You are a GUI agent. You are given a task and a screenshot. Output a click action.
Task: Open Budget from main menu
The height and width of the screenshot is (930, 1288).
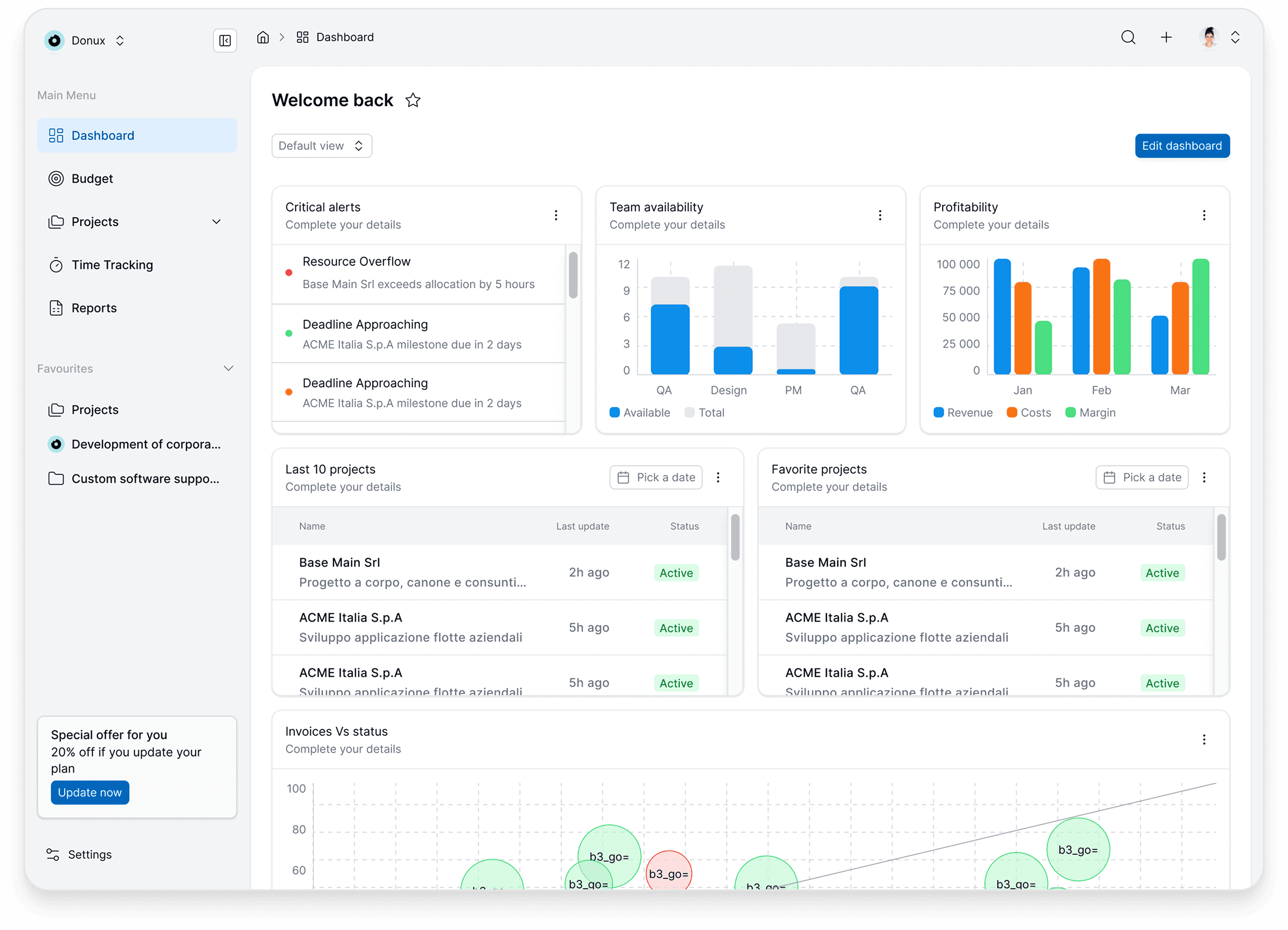click(x=92, y=179)
